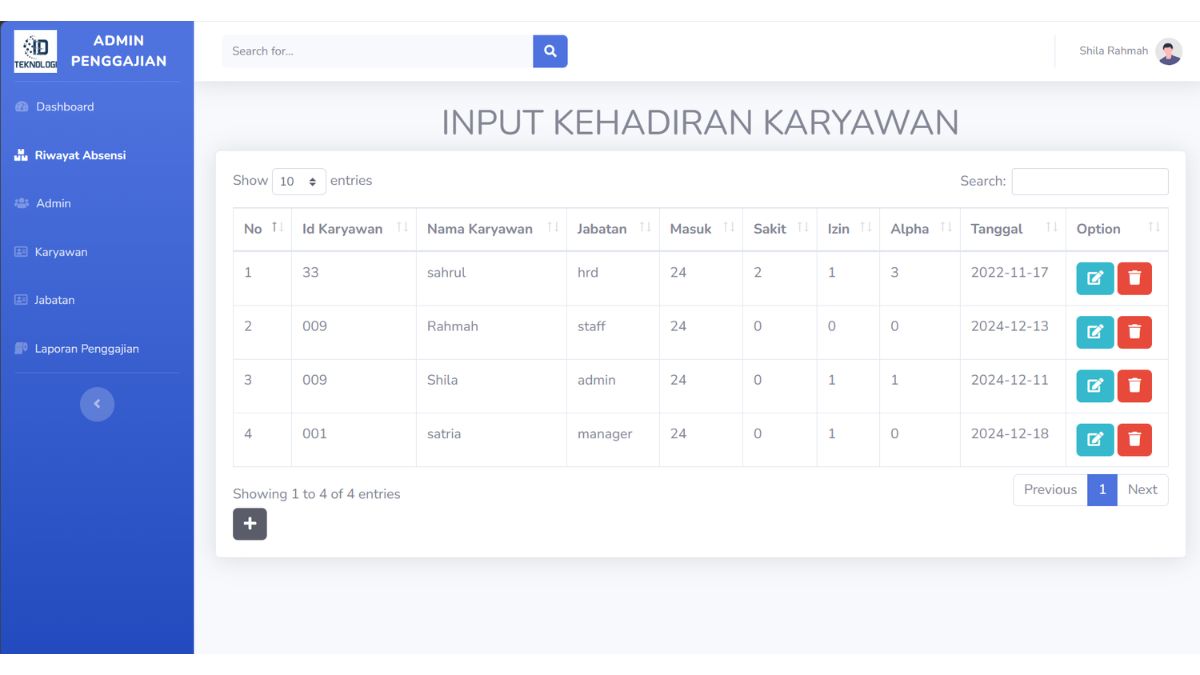Click the name cell Rahmah
The width and height of the screenshot is (1200, 675).
coord(452,326)
